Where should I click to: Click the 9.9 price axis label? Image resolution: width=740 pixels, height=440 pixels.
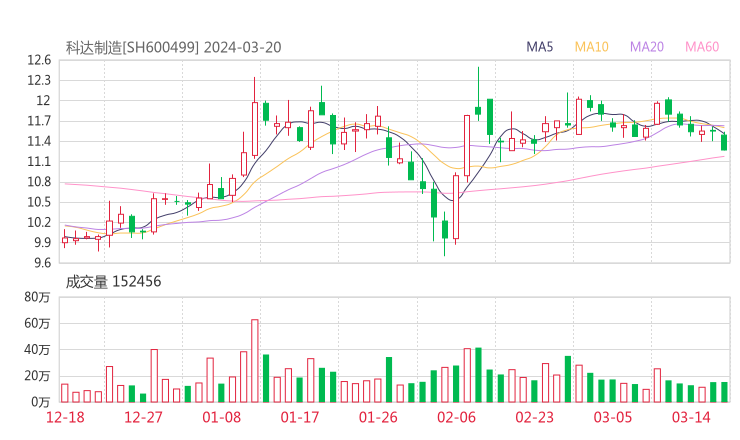[x=42, y=243]
